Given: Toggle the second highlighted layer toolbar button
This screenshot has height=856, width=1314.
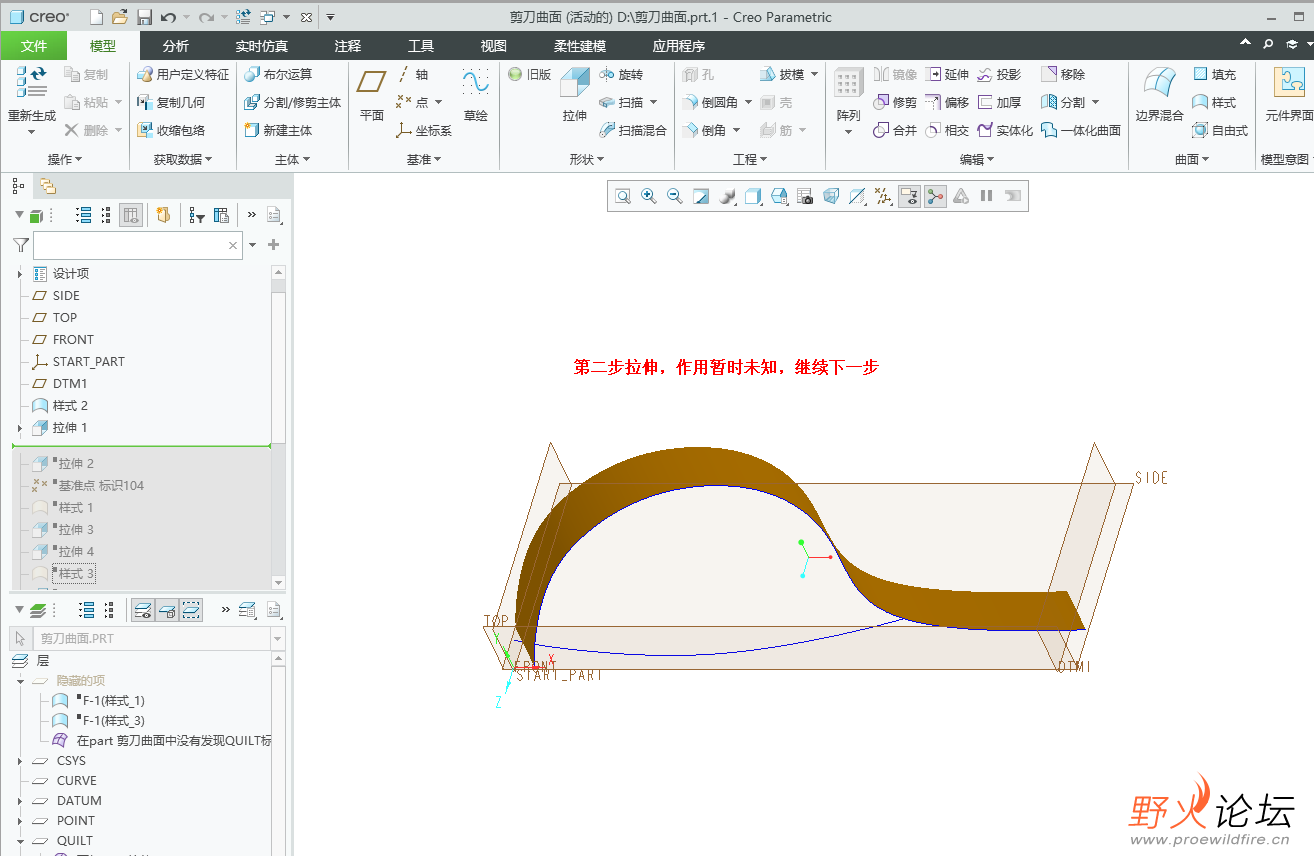Looking at the screenshot, I should coord(168,610).
